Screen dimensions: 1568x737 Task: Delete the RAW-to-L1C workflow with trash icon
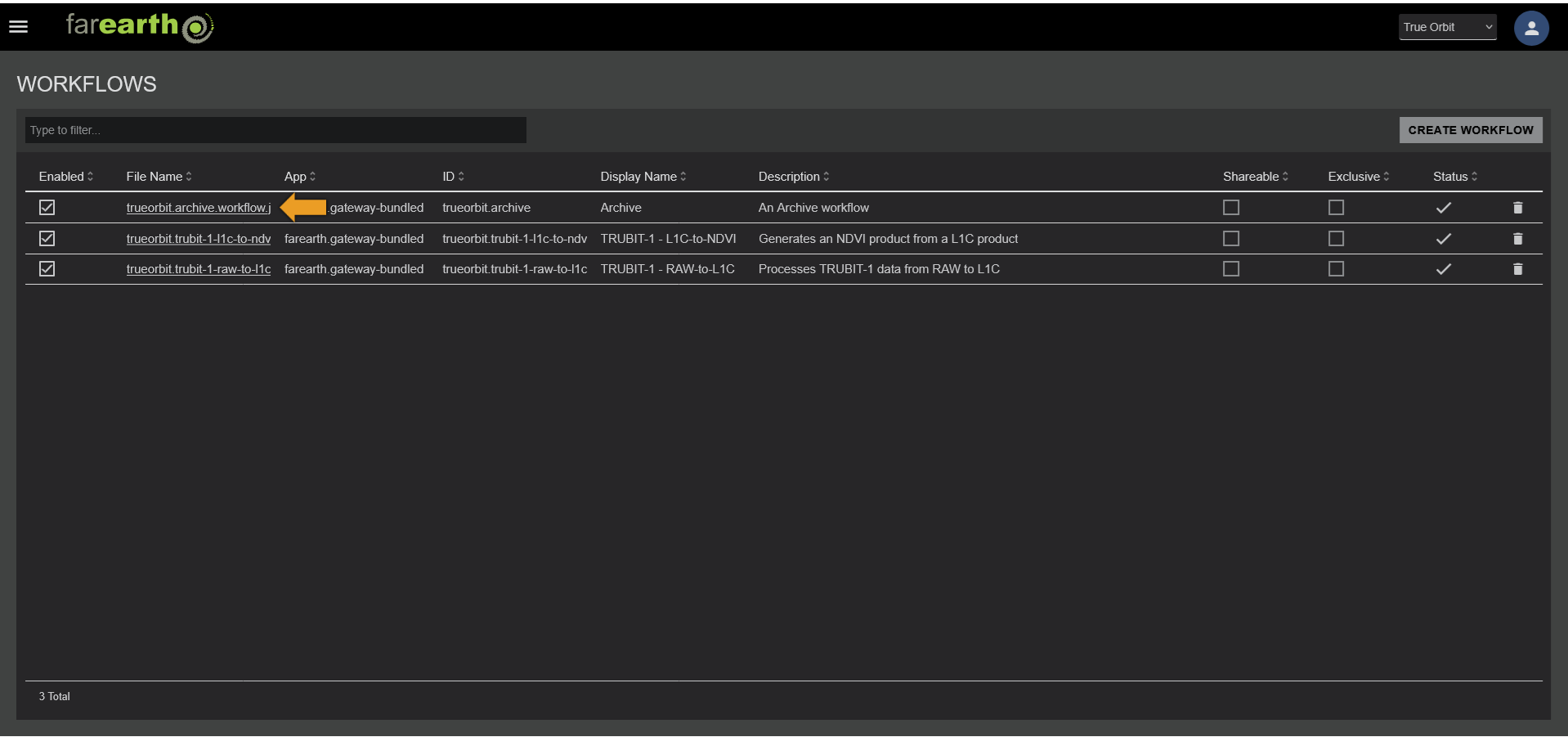[1517, 269]
